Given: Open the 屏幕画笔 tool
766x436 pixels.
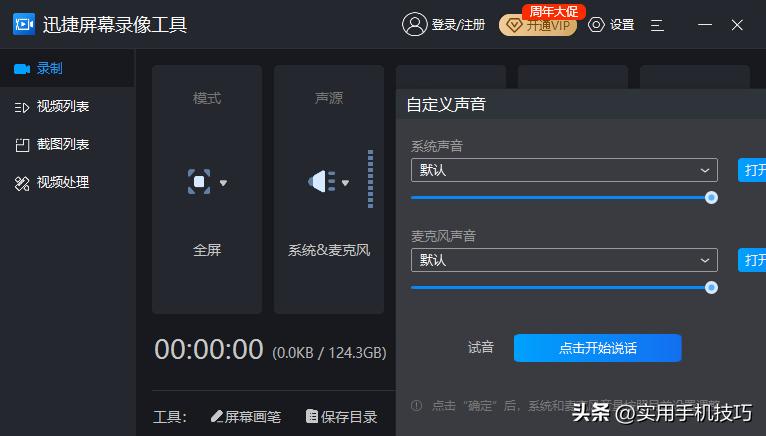Looking at the screenshot, I should tap(246, 416).
